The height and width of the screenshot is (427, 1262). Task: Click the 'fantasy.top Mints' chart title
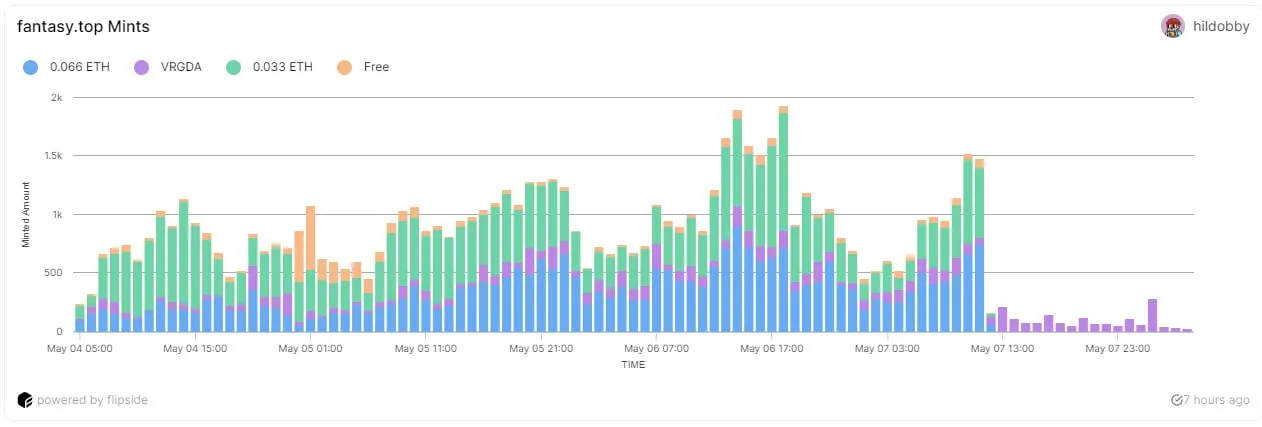click(83, 27)
